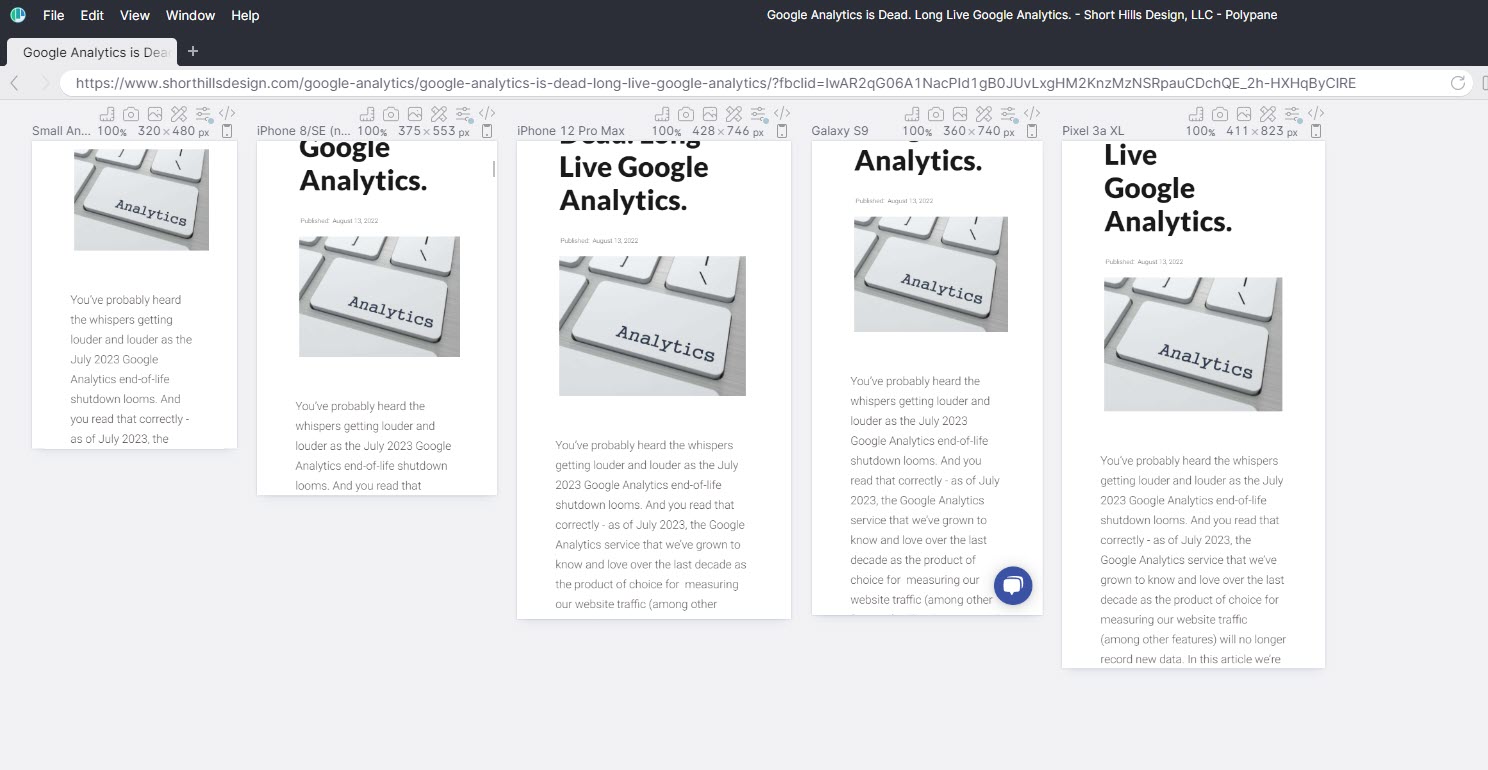Open code devtools for iPhone 12 Pro Max pane
This screenshot has width=1488, height=770.
tap(782, 114)
